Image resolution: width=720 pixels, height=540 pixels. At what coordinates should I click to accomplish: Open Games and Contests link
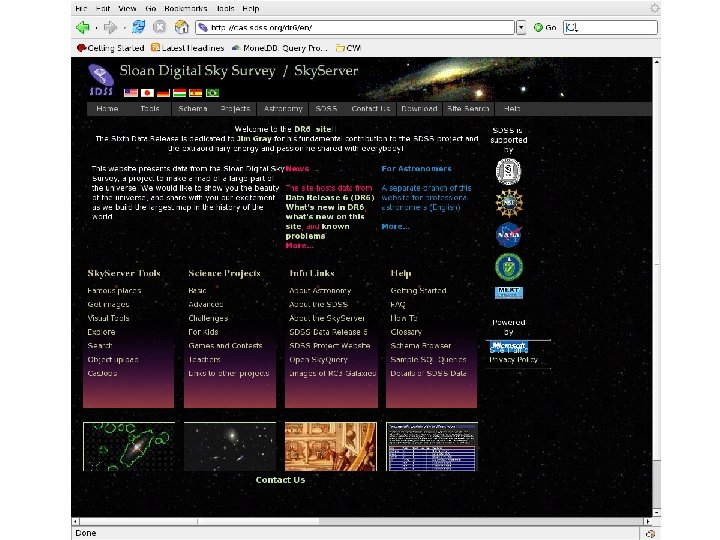(225, 346)
